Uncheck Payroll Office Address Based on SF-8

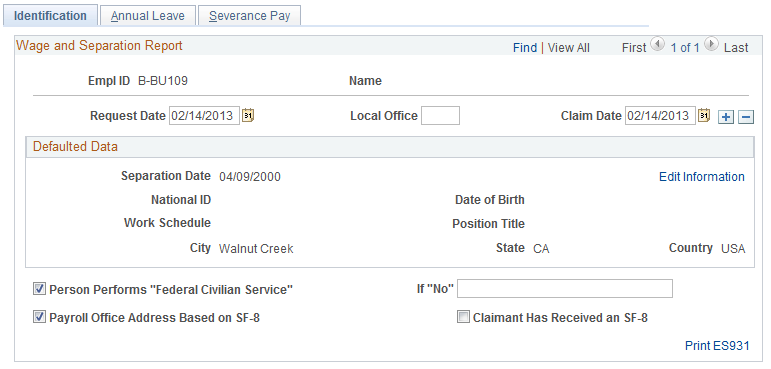(x=39, y=317)
